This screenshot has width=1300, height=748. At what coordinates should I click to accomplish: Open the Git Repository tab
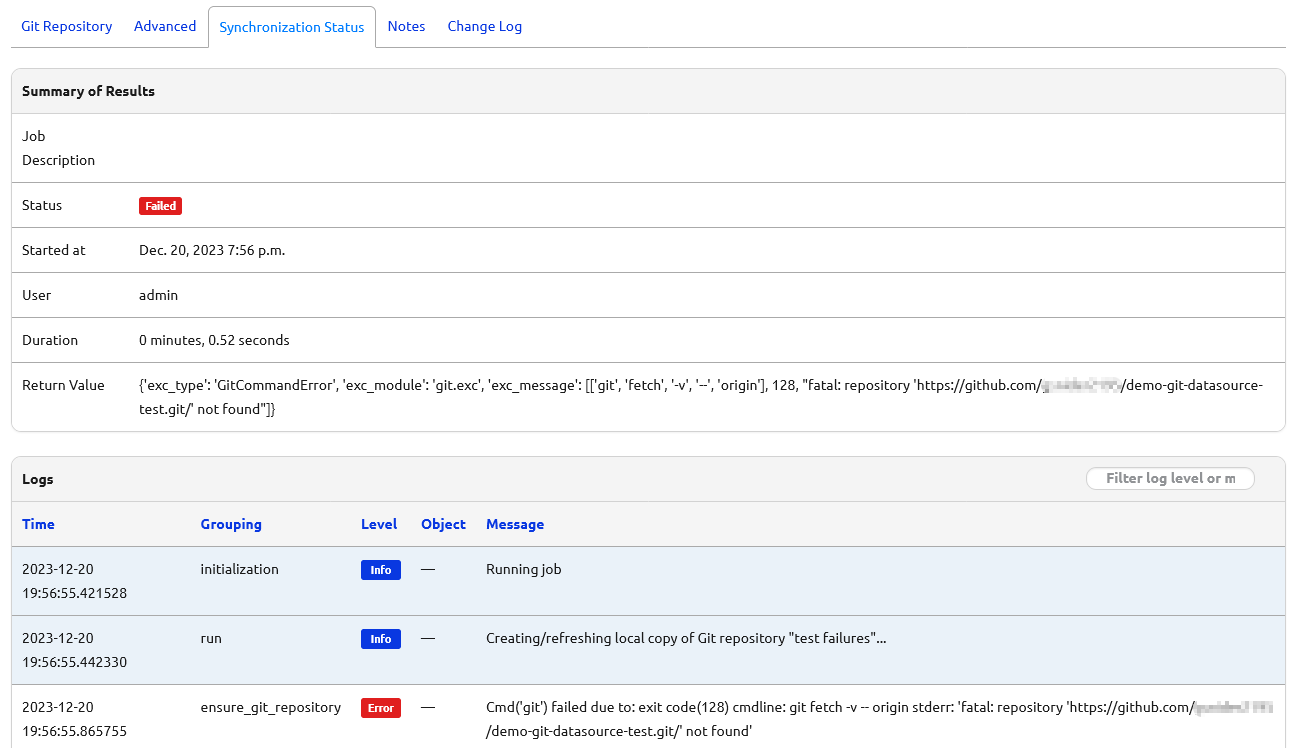point(67,27)
